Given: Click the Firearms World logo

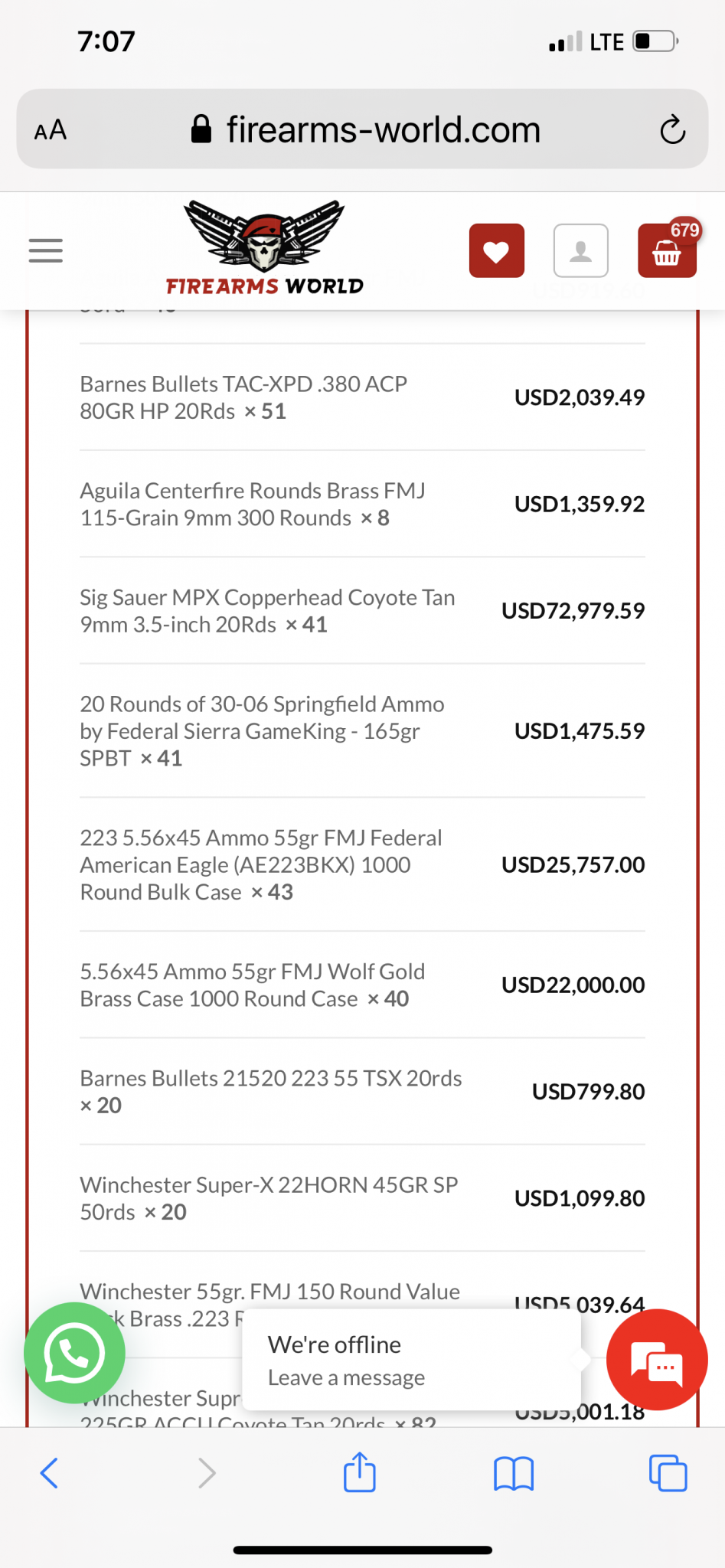Looking at the screenshot, I should (x=264, y=249).
